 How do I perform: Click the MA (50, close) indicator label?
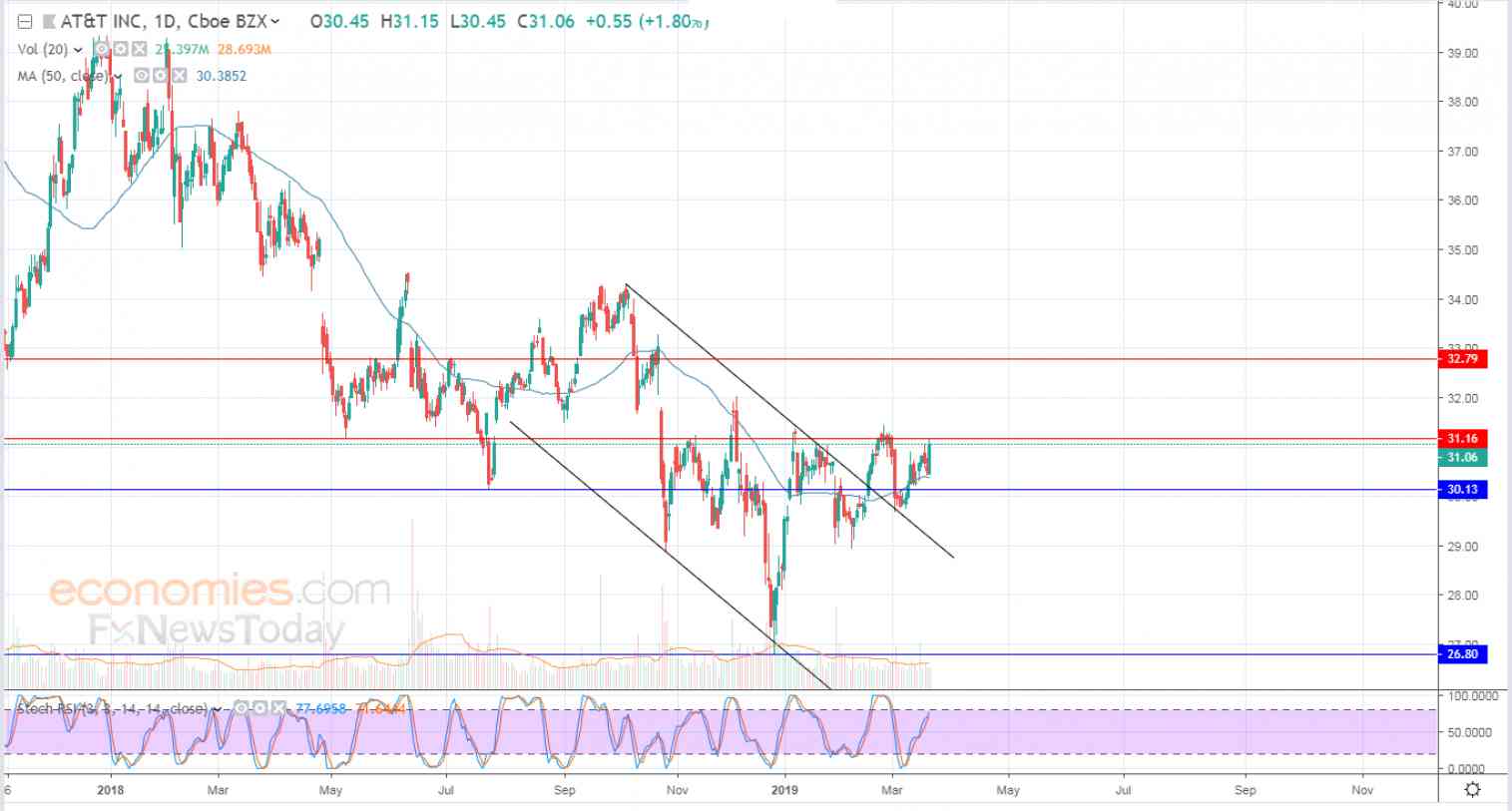(x=63, y=76)
